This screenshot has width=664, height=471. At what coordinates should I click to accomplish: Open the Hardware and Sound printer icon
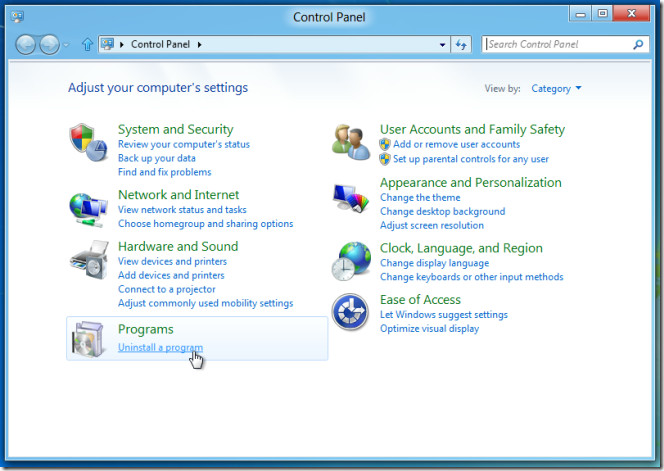coord(89,260)
